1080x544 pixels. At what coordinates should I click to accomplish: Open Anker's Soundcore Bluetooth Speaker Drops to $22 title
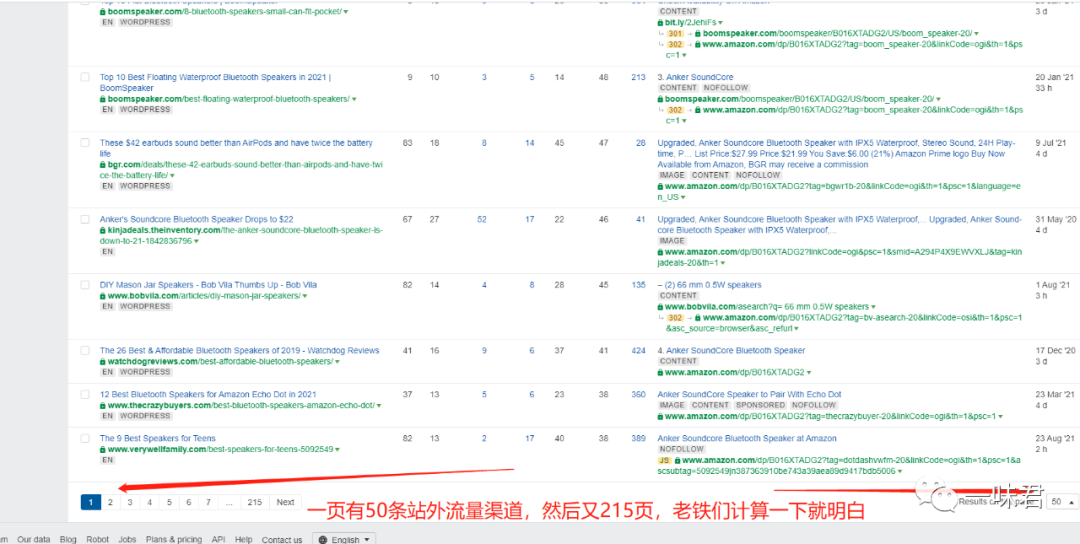coord(196,219)
